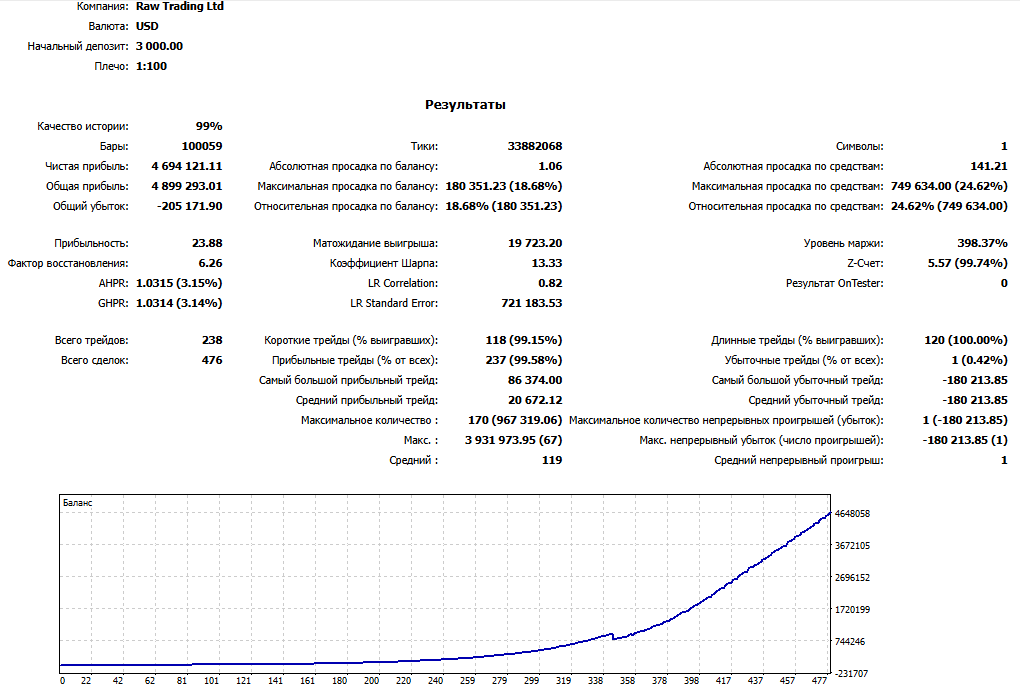The width and height of the screenshot is (1020, 691).
Task: Click max consecutive profit 3 931 973.95 (67)
Action: 513,440
